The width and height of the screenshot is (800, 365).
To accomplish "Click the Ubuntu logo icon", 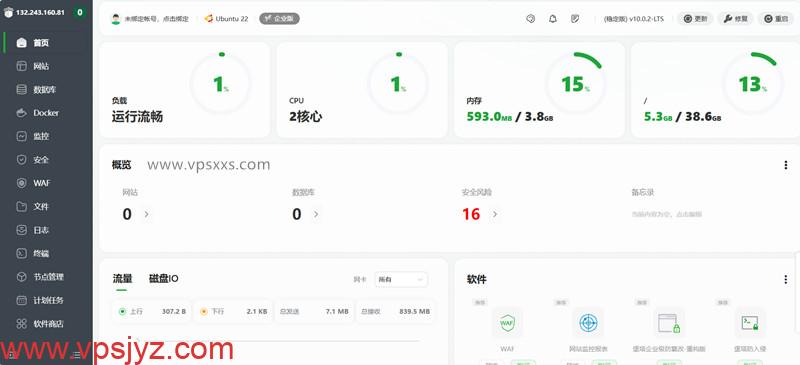I will [x=209, y=18].
